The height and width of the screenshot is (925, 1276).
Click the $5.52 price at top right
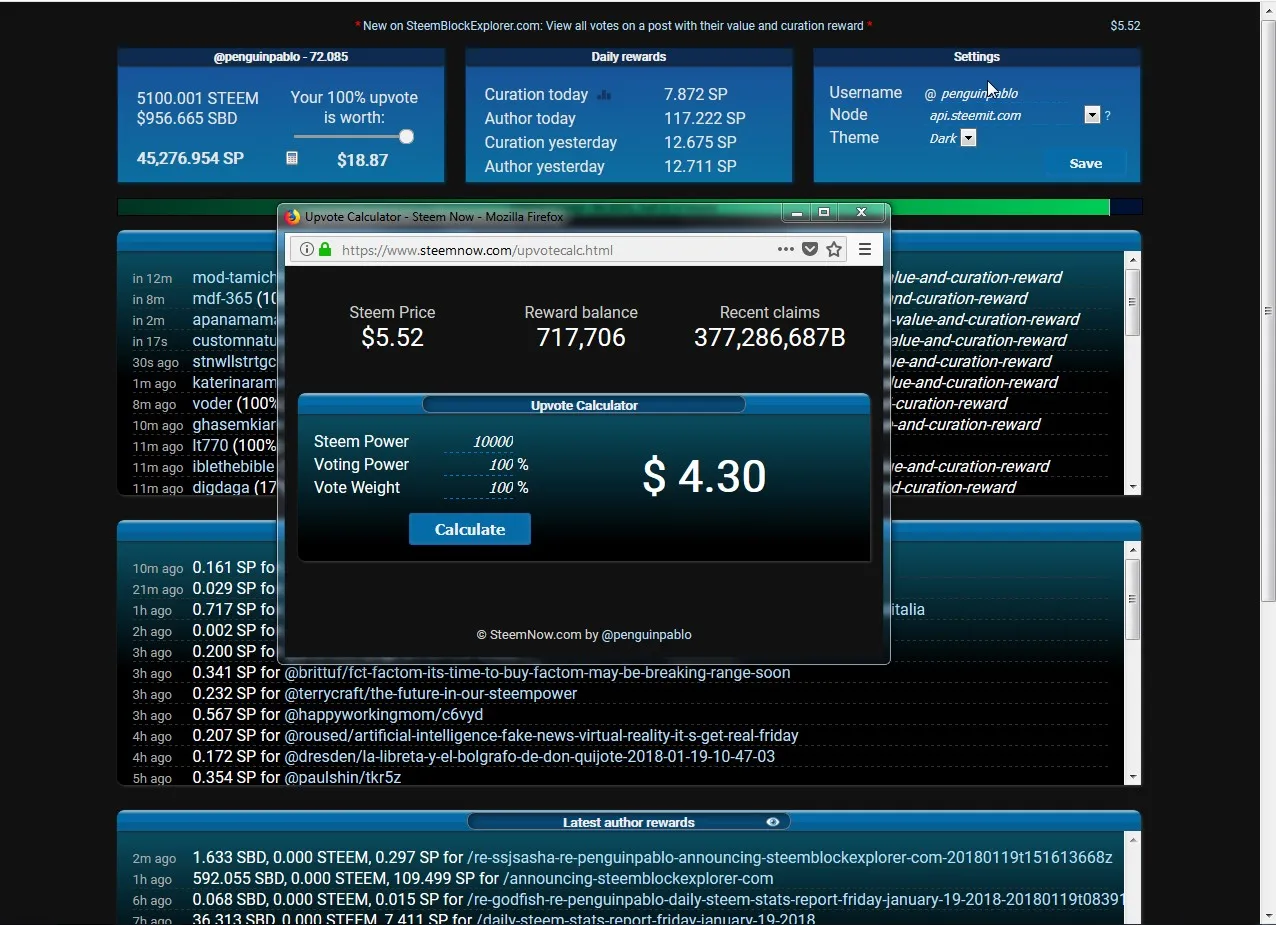point(1125,26)
